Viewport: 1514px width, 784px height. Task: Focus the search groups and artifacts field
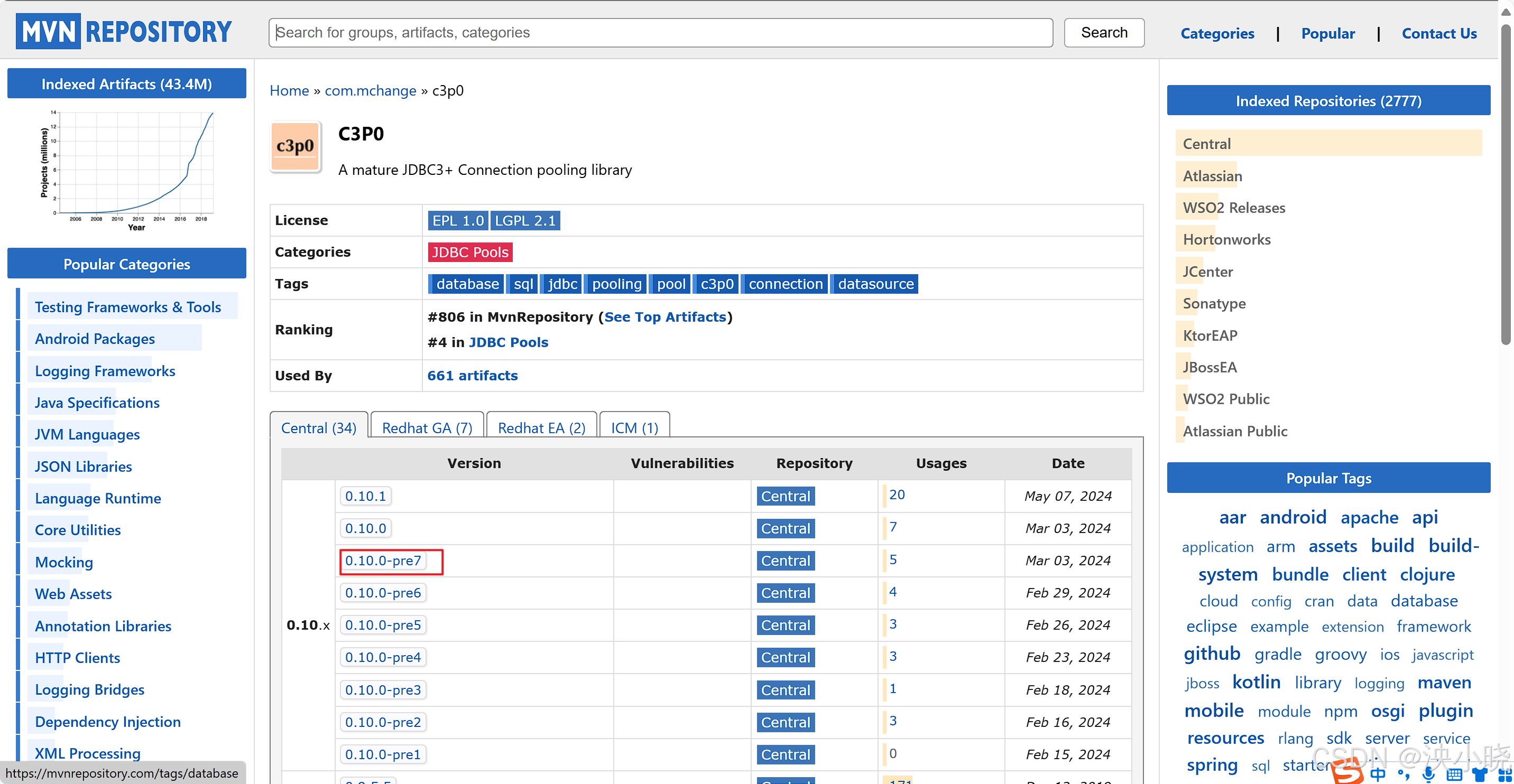click(x=660, y=33)
